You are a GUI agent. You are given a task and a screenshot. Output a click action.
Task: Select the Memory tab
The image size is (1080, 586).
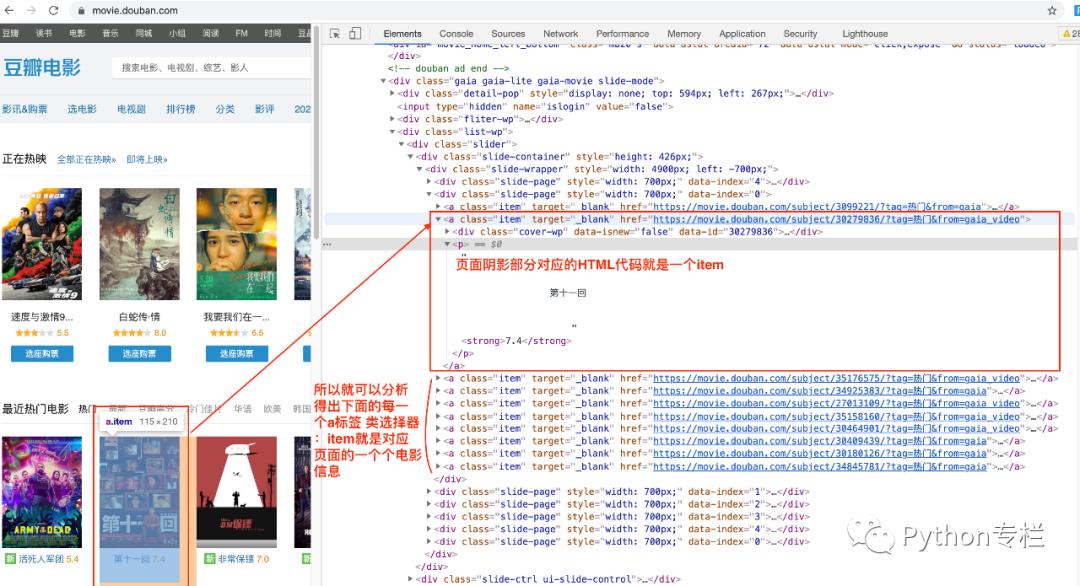pos(684,33)
